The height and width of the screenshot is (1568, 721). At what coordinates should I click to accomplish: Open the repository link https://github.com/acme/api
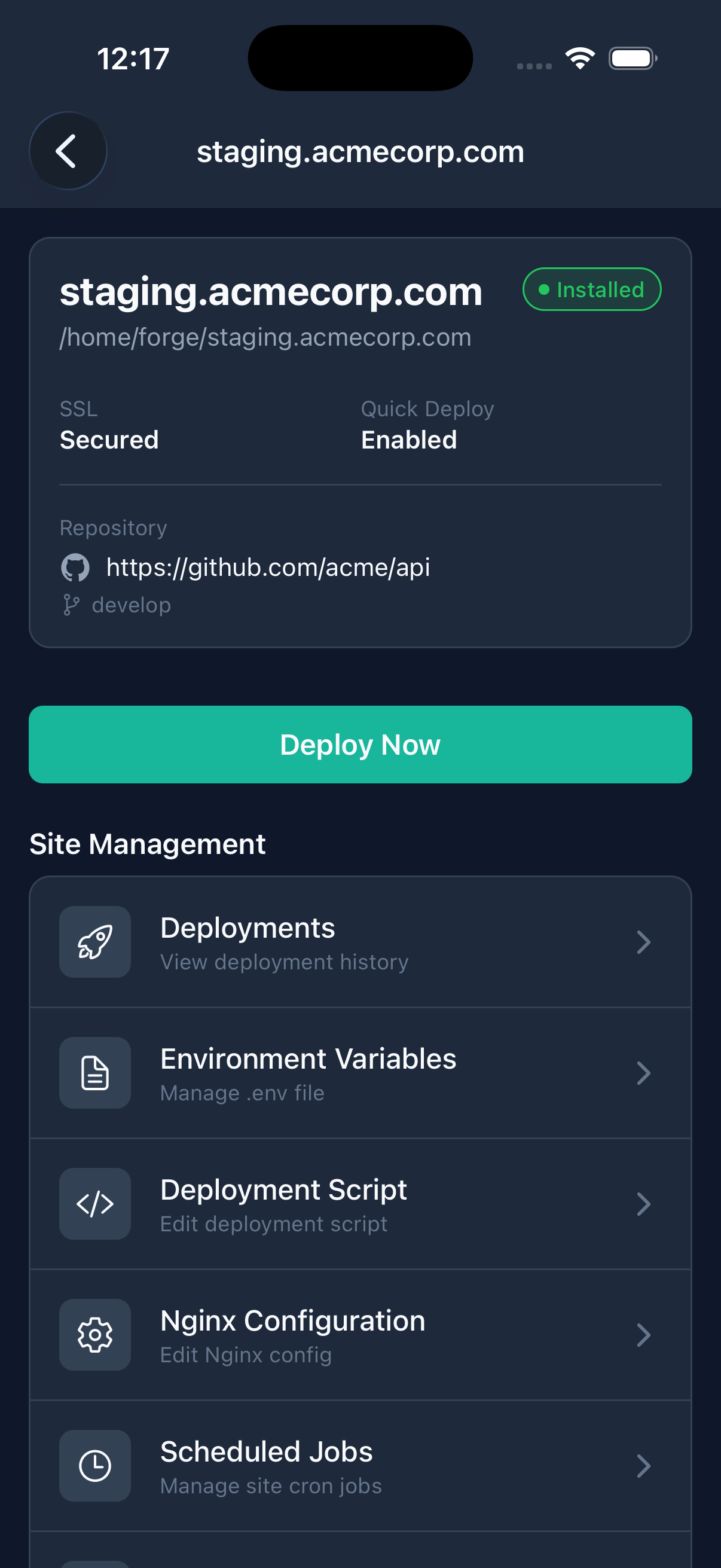tap(268, 568)
